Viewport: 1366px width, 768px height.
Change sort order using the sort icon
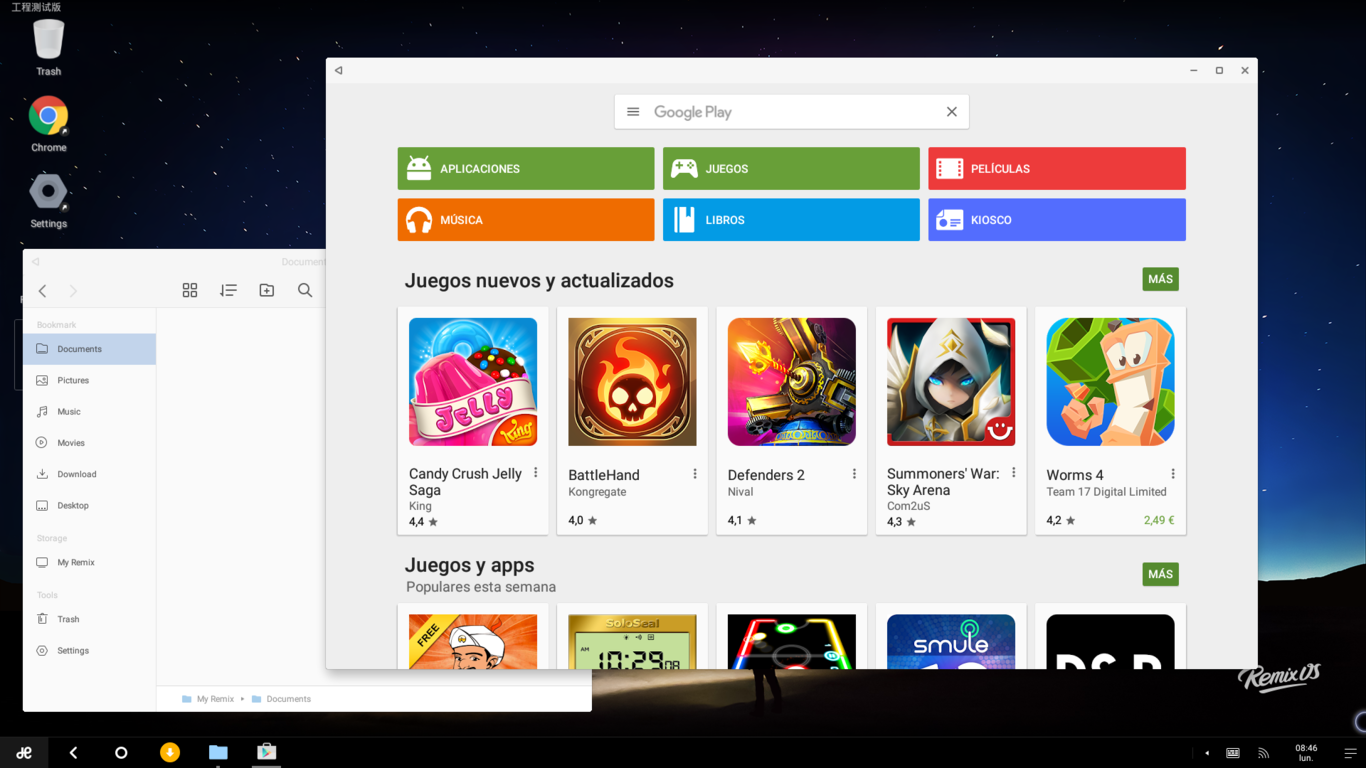228,290
